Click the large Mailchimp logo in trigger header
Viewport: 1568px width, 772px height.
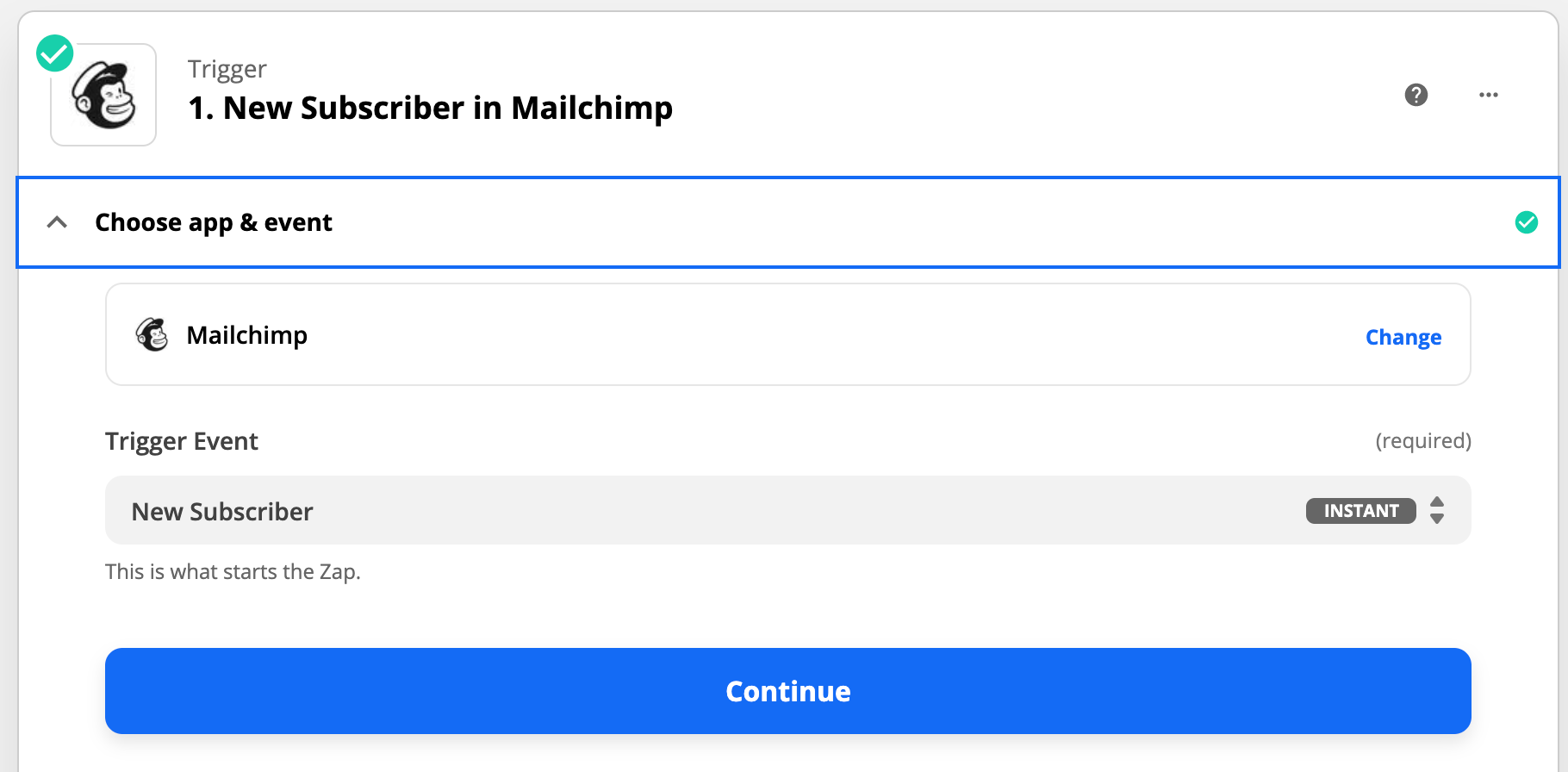click(104, 96)
